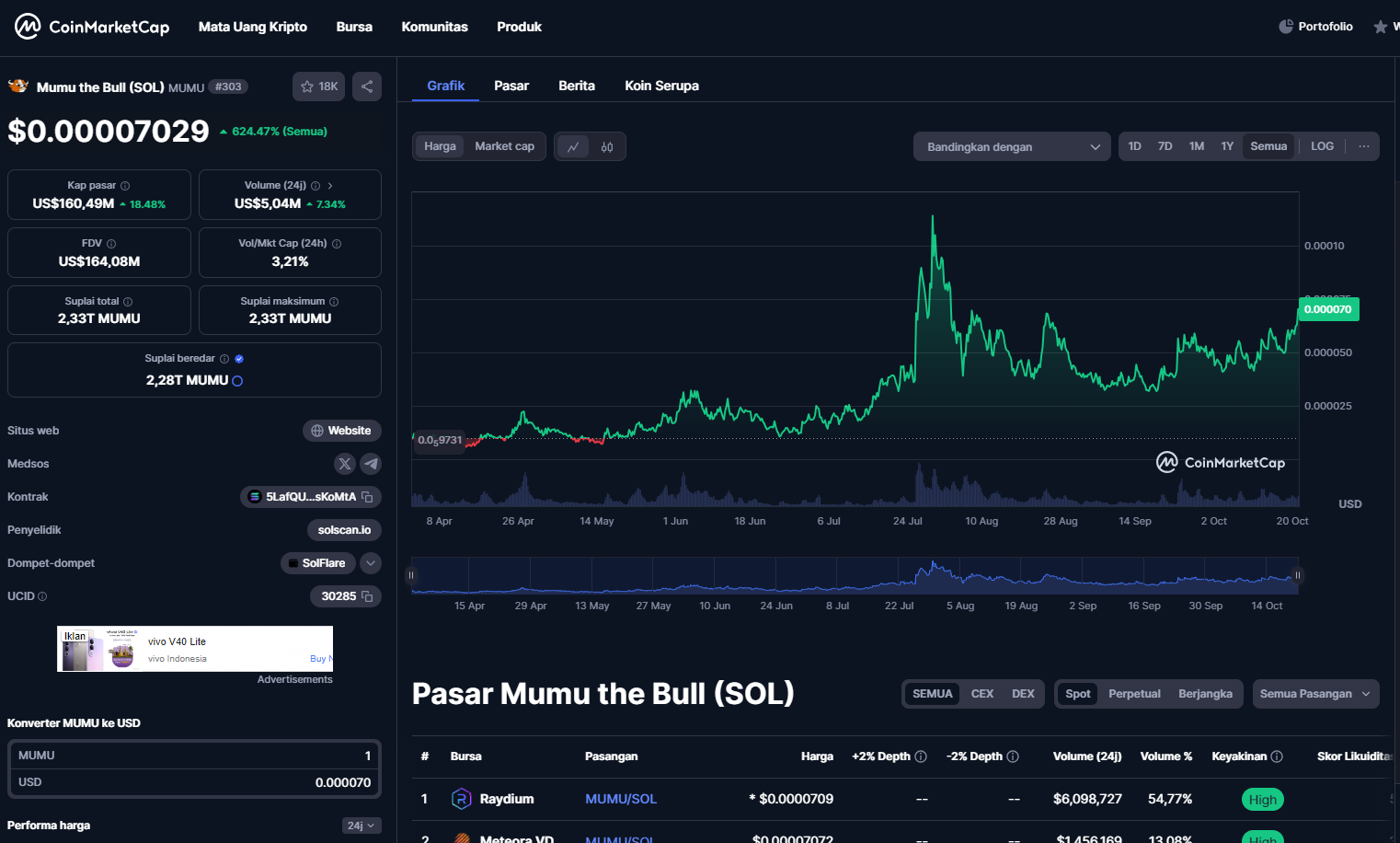Switch to line chart view icon
The width and height of the screenshot is (1400, 843).
click(x=573, y=146)
